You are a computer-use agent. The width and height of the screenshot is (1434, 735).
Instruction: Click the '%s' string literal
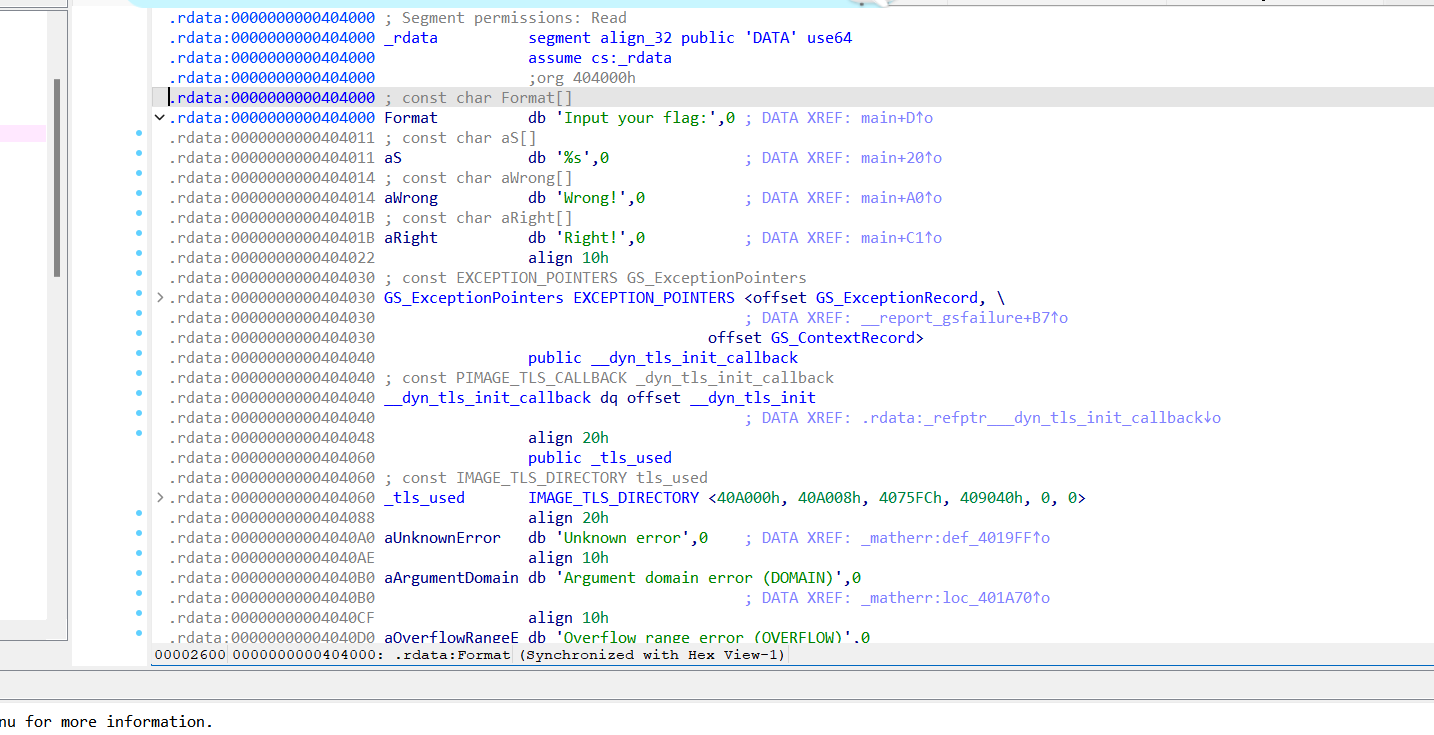click(x=573, y=158)
